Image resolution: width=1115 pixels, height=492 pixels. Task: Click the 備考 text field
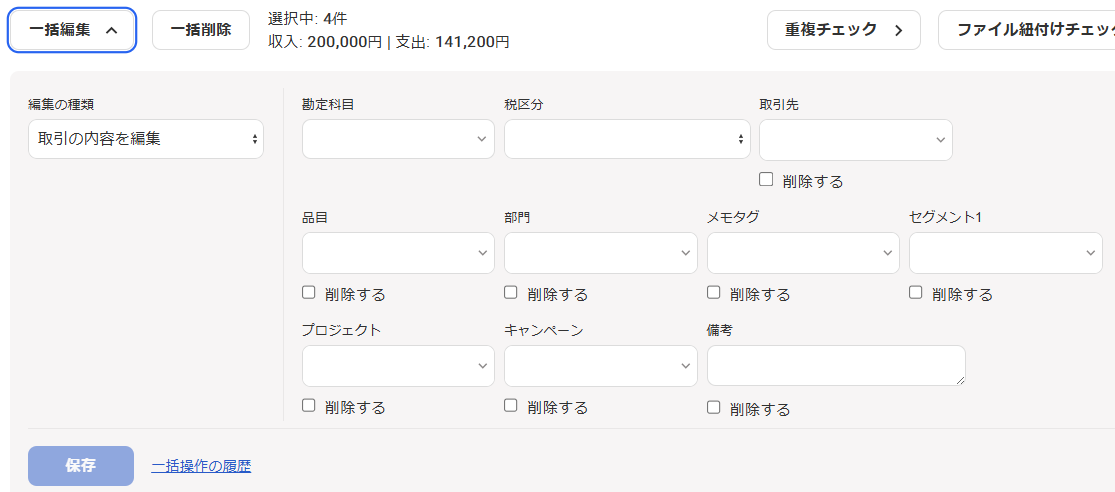(835, 366)
